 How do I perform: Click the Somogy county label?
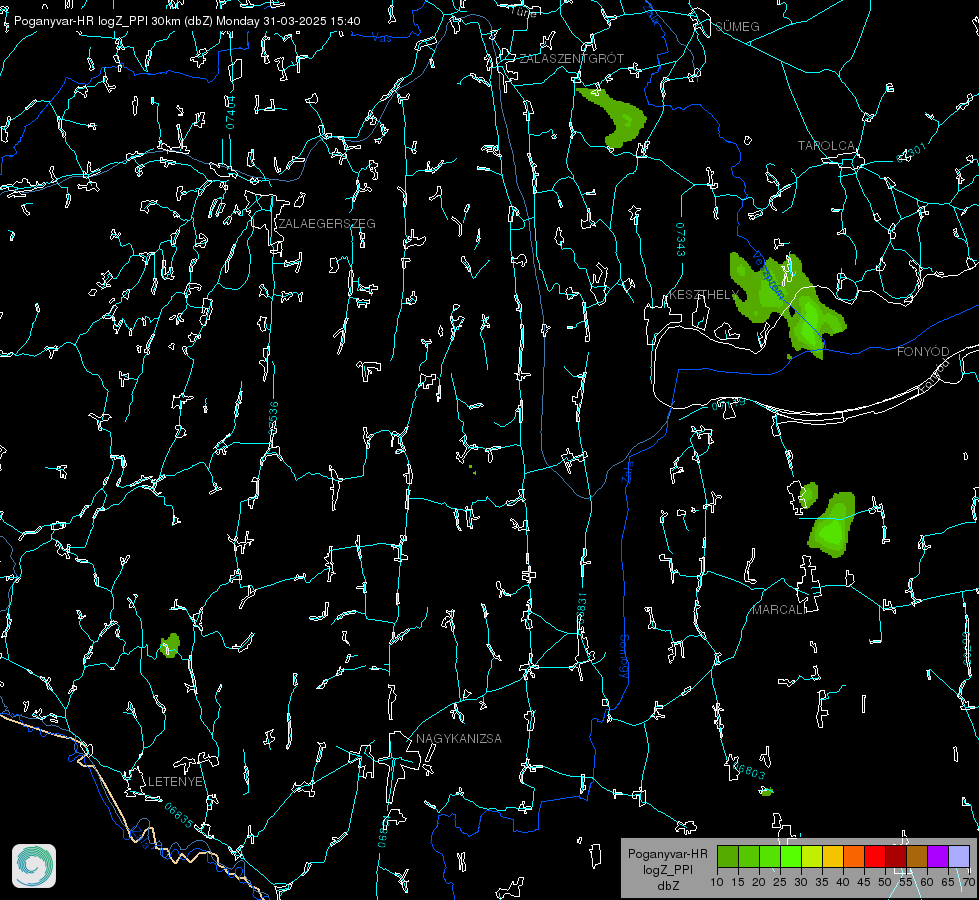624,657
